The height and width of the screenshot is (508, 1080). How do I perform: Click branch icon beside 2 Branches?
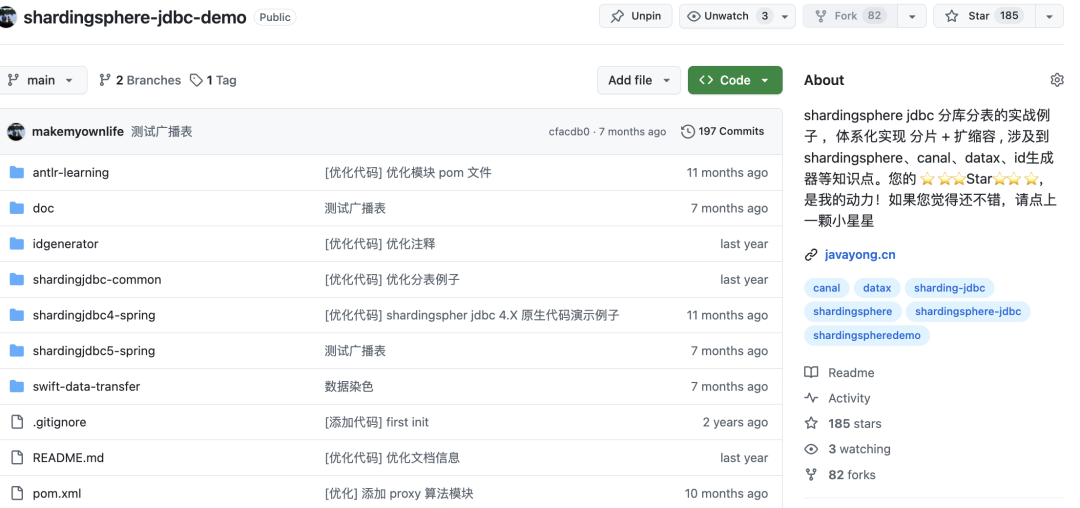105,81
